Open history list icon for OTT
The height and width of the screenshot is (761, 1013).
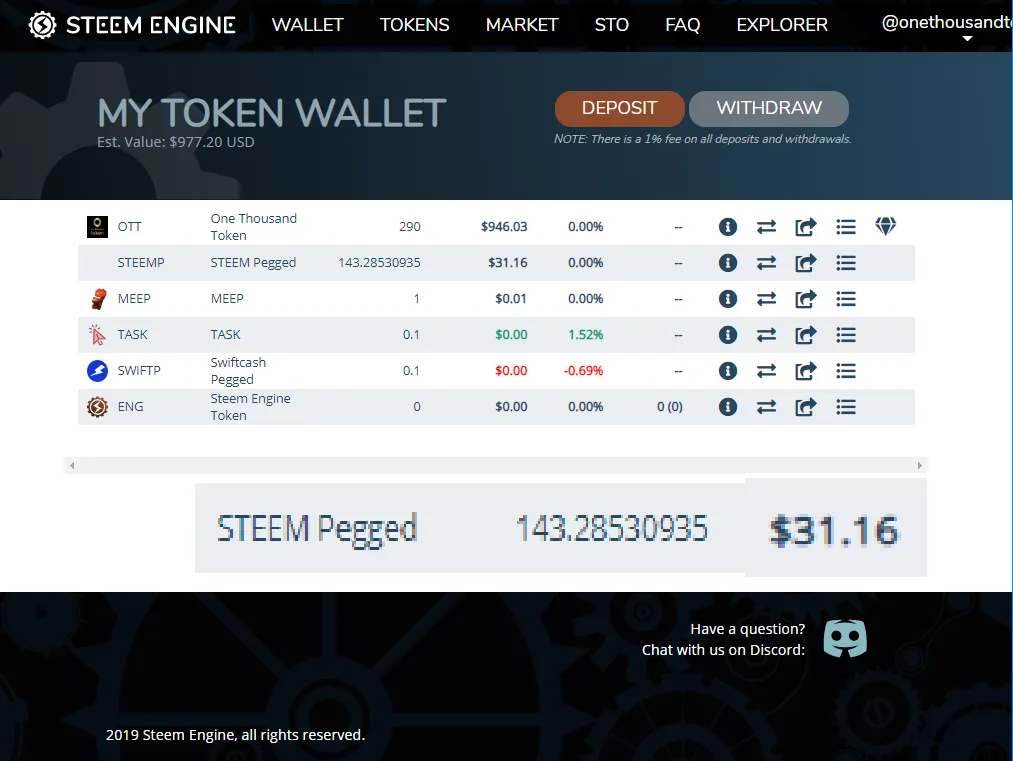click(x=846, y=227)
